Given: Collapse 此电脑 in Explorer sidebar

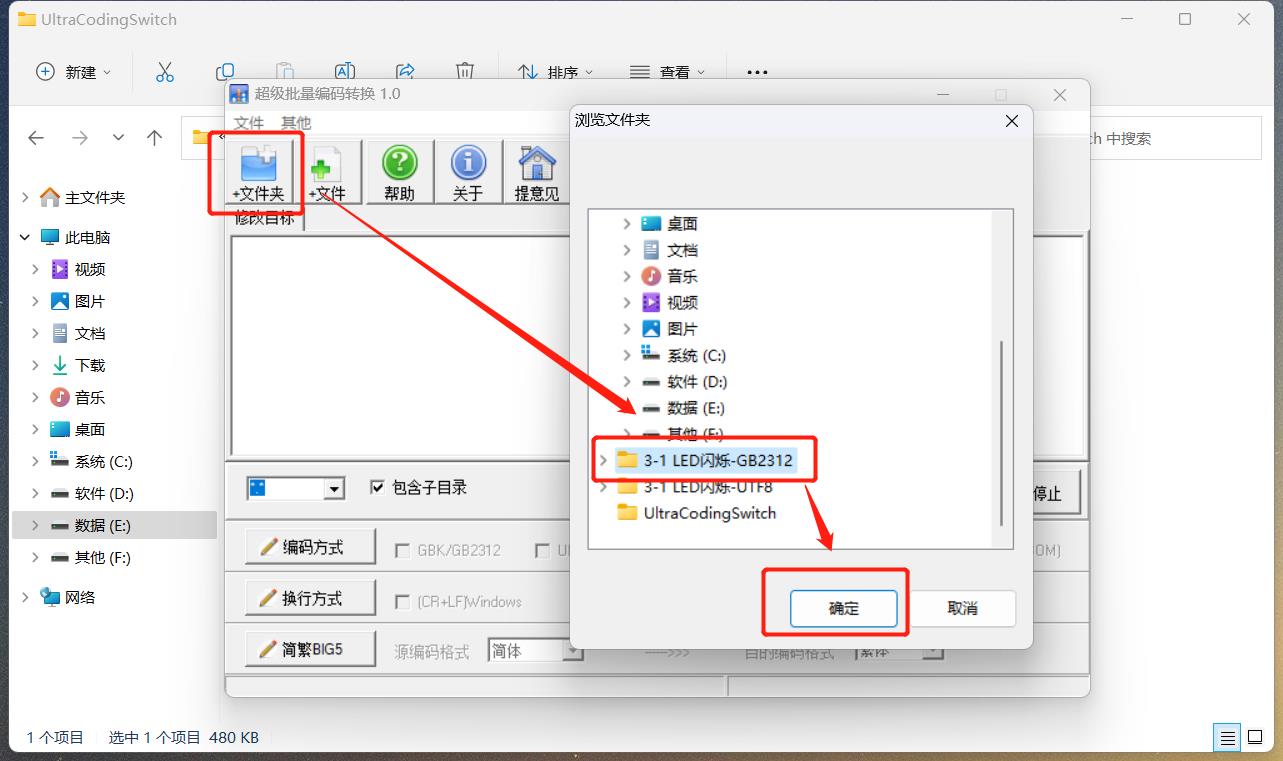Looking at the screenshot, I should [25, 237].
